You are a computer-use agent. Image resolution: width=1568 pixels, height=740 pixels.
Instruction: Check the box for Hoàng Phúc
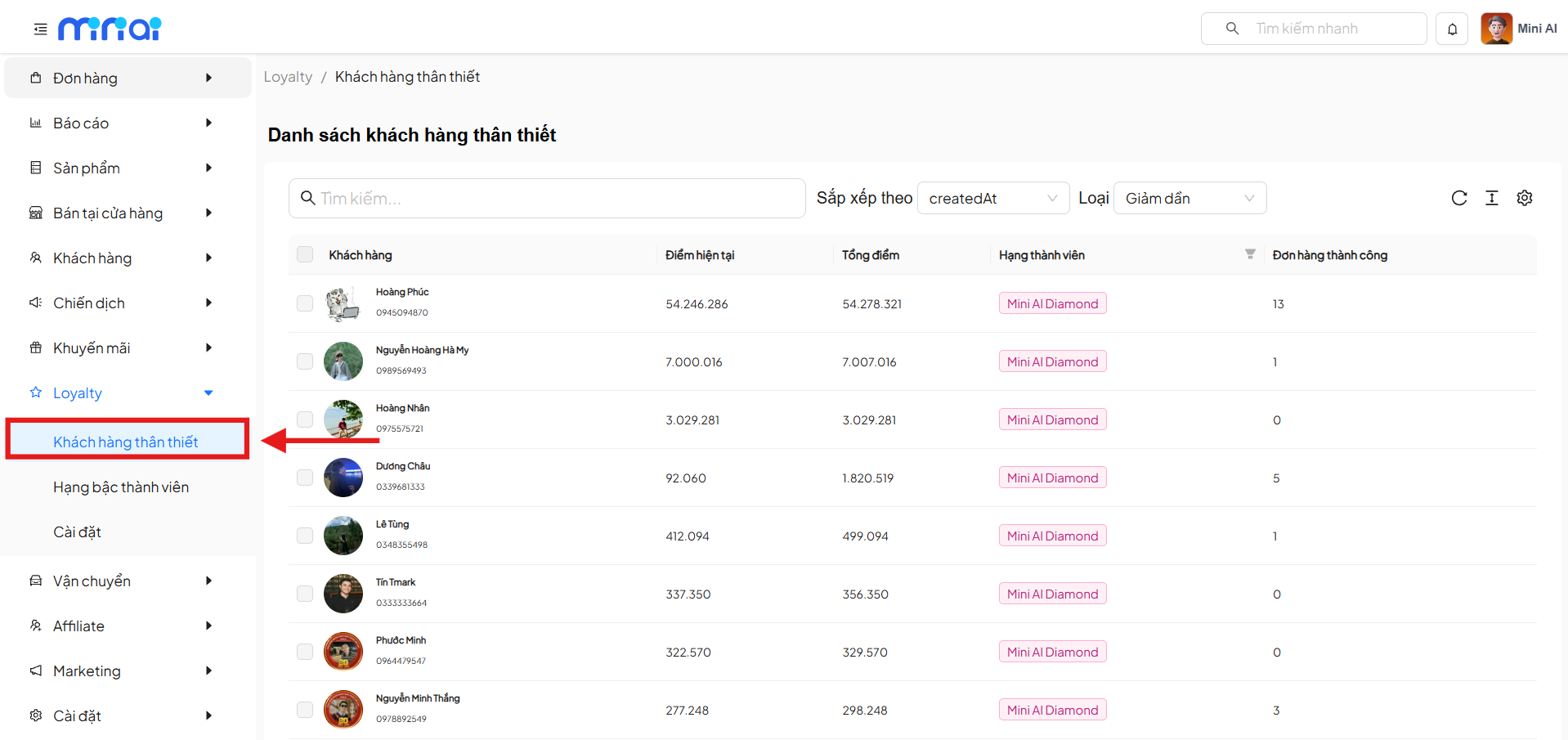(x=305, y=303)
